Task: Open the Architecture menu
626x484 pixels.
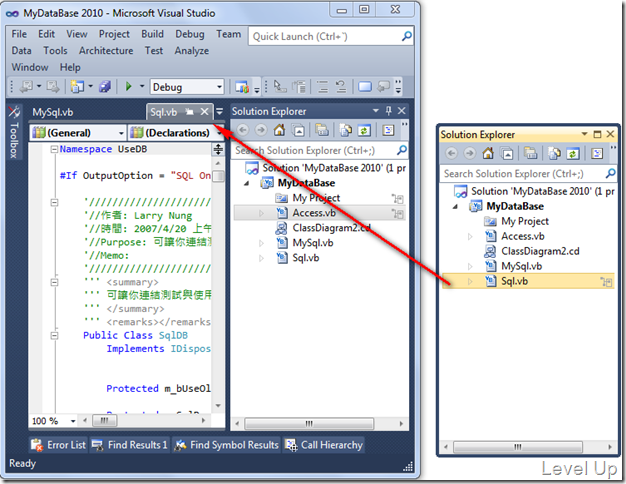Action: [106, 51]
